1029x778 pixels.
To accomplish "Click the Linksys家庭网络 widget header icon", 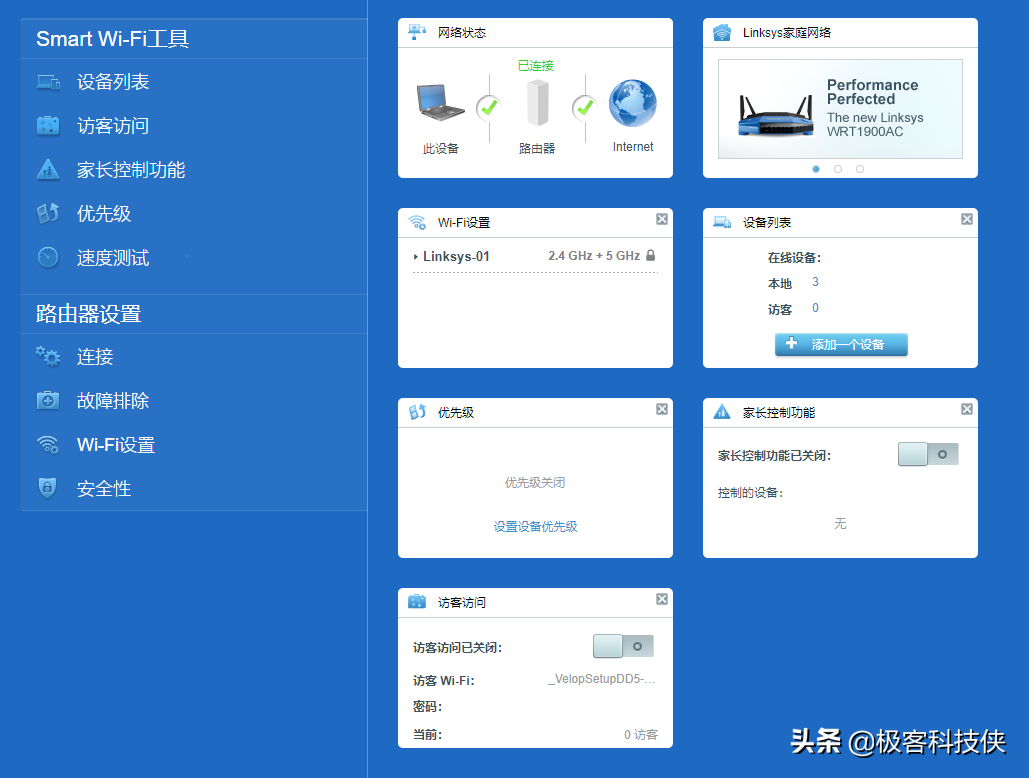I will 722,32.
